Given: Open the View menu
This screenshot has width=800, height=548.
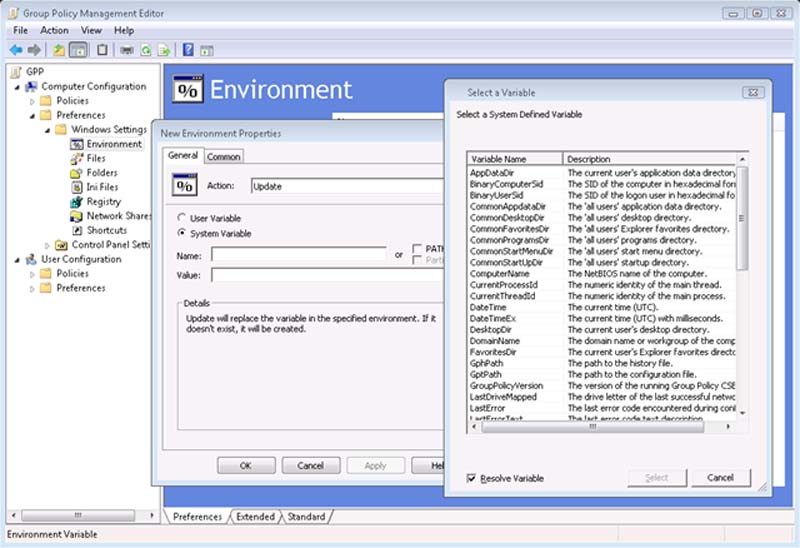Looking at the screenshot, I should click(x=91, y=30).
